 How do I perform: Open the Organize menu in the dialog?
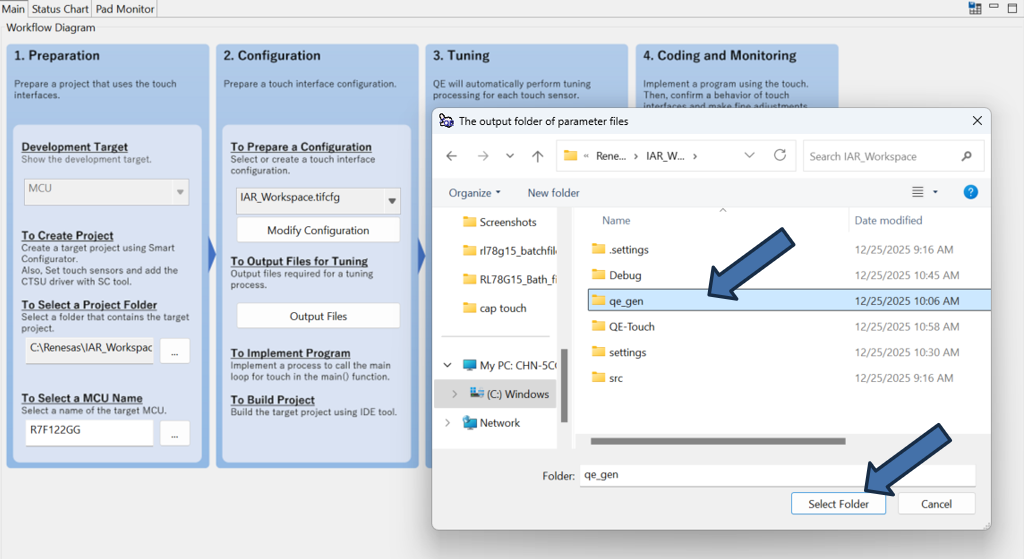click(x=474, y=192)
